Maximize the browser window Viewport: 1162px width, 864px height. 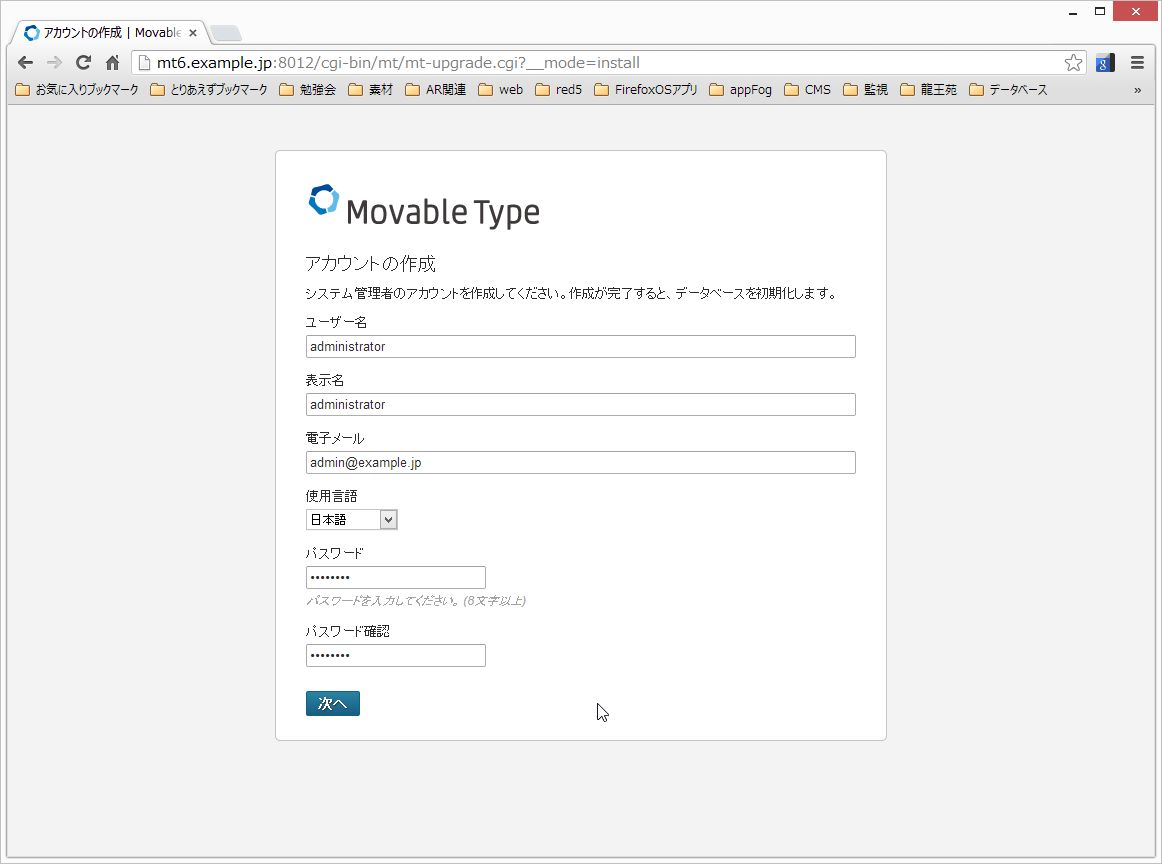1100,11
